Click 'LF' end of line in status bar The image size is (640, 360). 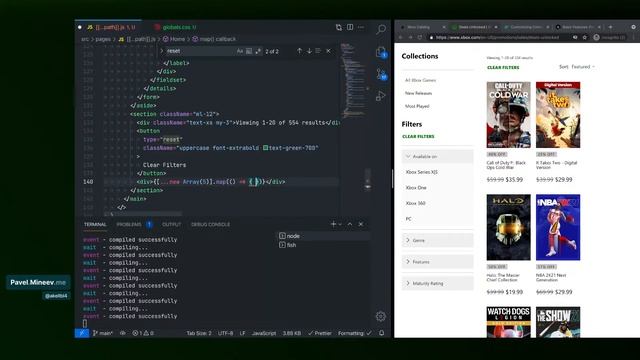tap(242, 333)
